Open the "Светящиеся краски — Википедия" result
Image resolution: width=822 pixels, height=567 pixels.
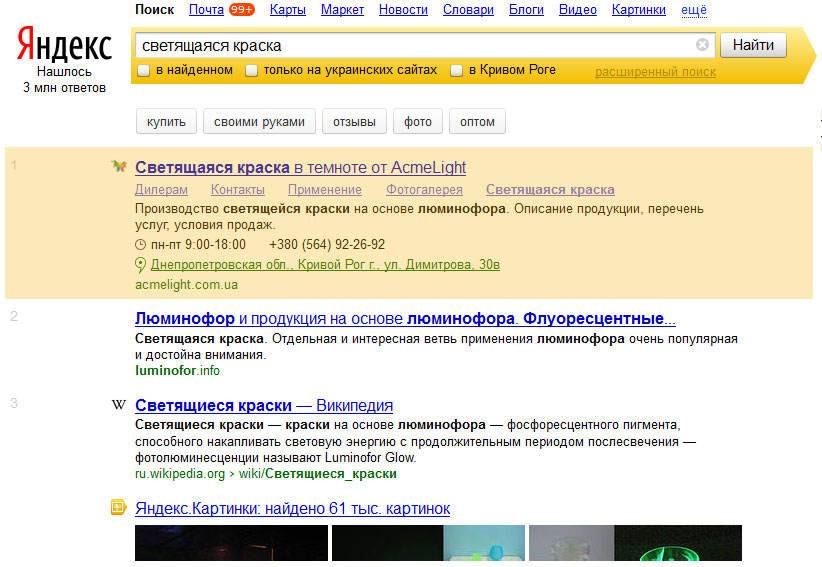pos(264,405)
